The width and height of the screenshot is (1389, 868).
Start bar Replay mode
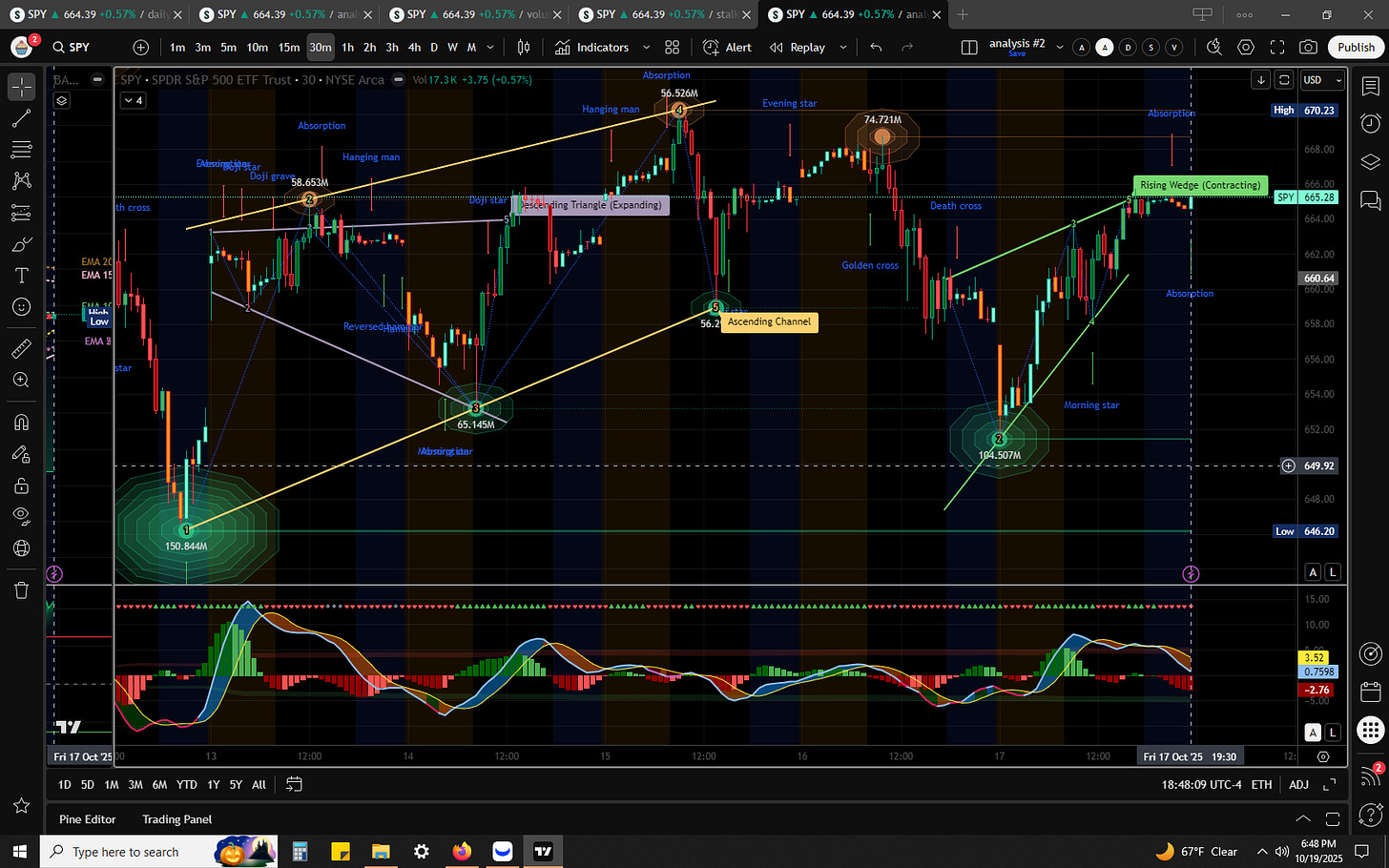[x=798, y=48]
